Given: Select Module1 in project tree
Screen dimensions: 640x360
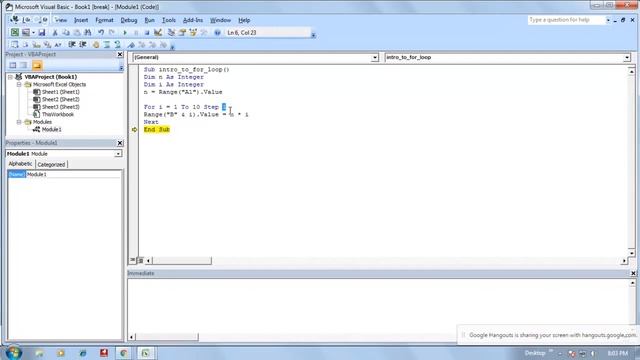Looking at the screenshot, I should click(x=51, y=129).
